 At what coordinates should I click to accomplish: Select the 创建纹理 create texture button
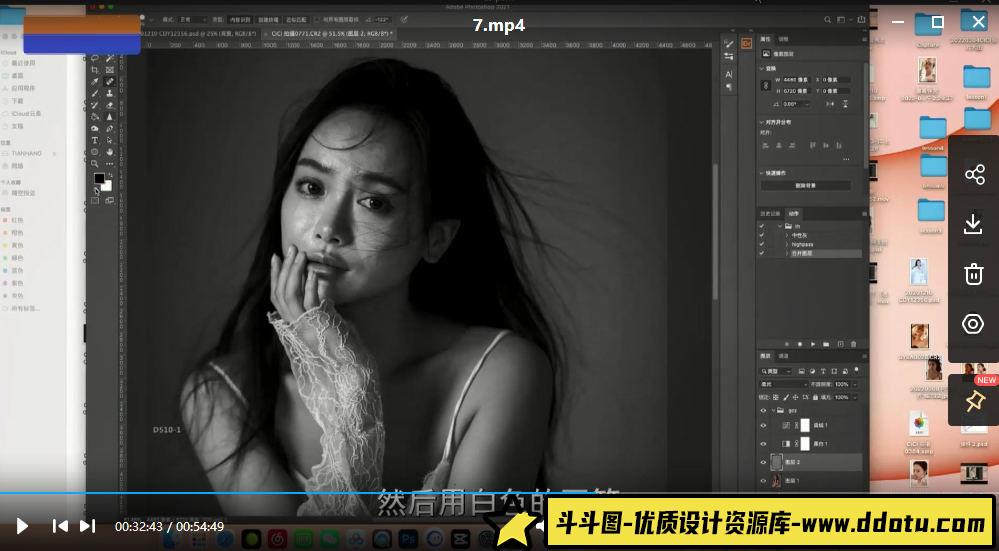[x=268, y=20]
